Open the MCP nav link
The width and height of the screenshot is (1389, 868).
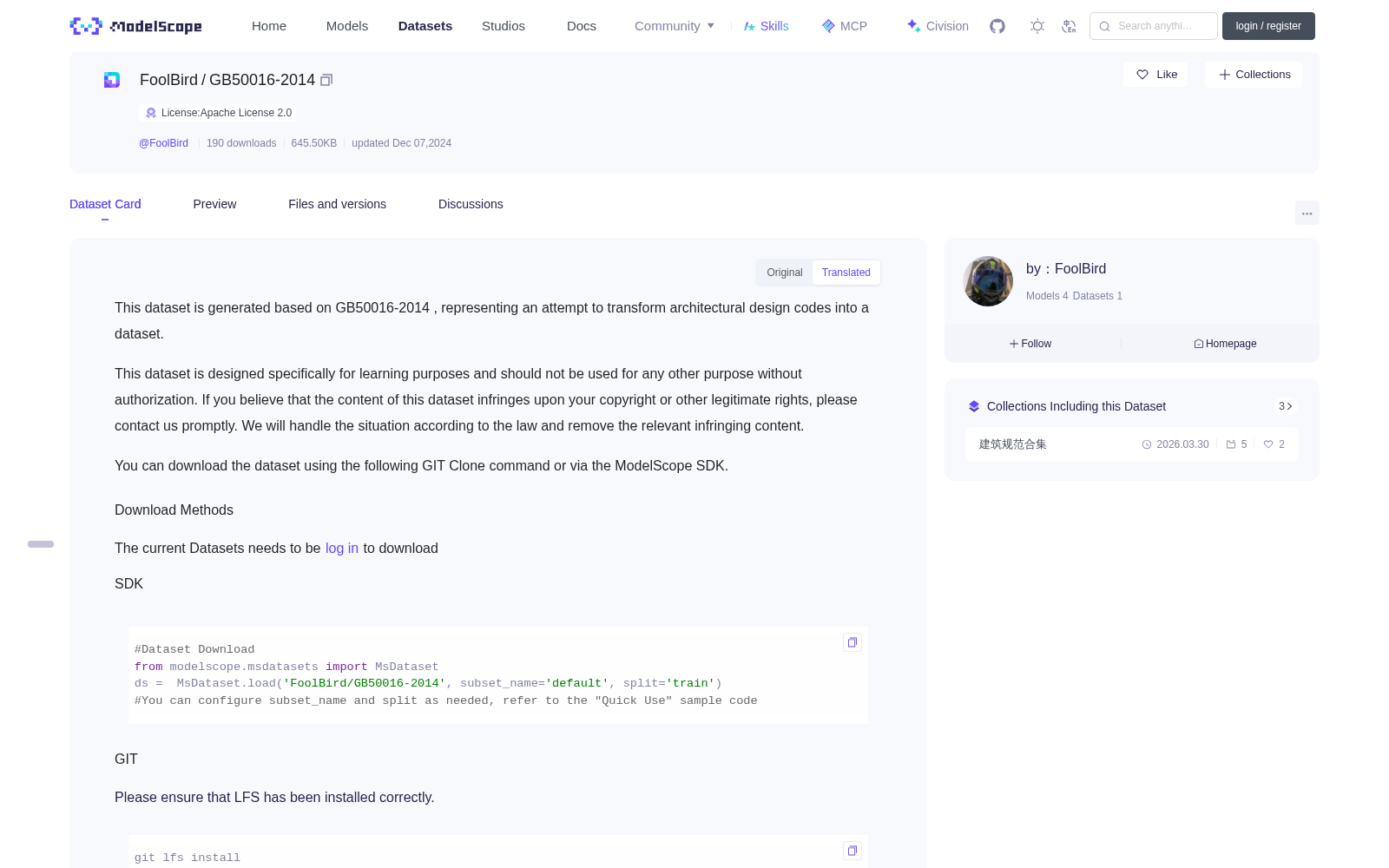[845, 26]
